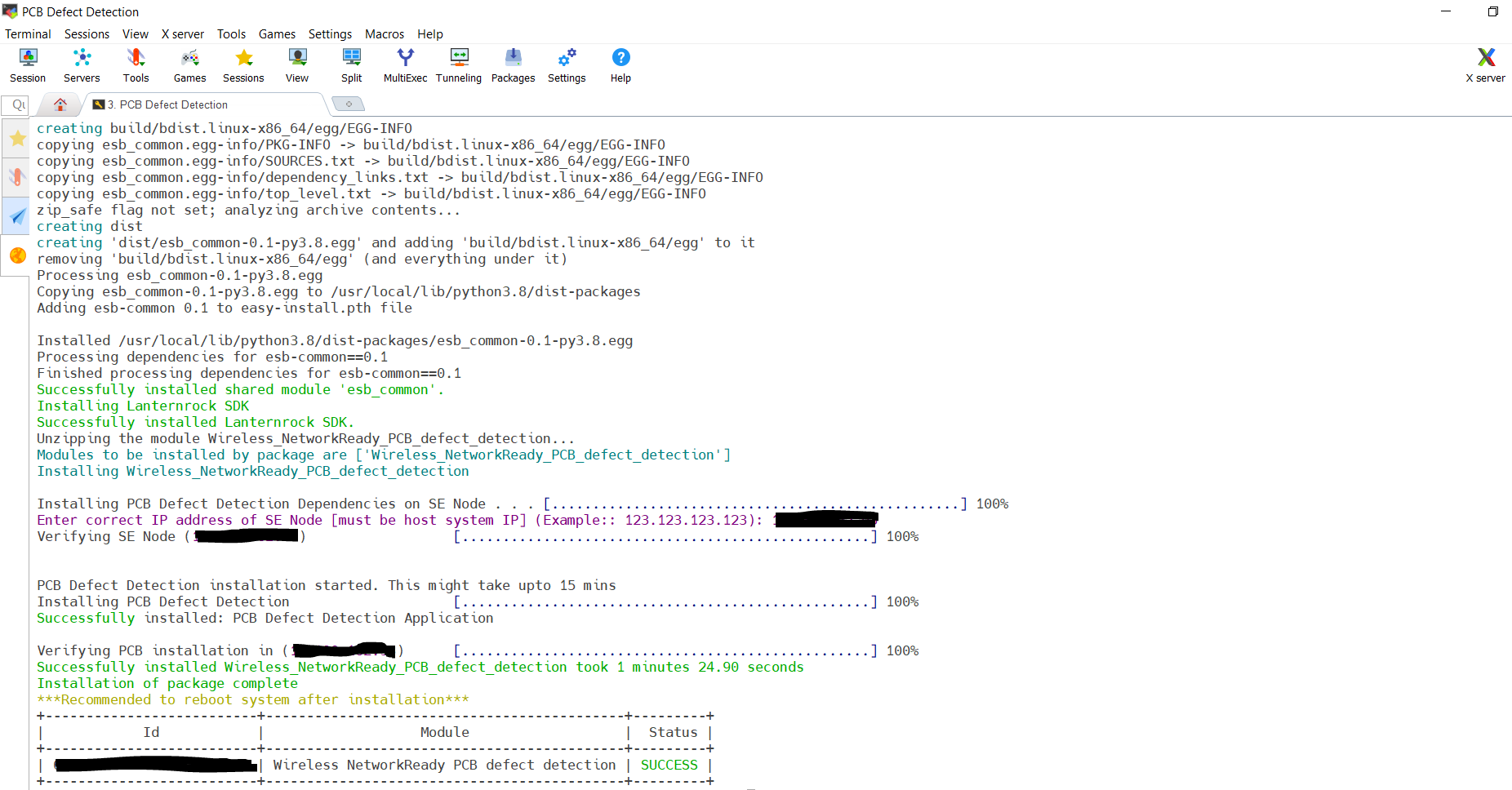
Task: Click the quick connect search field
Action: point(16,104)
